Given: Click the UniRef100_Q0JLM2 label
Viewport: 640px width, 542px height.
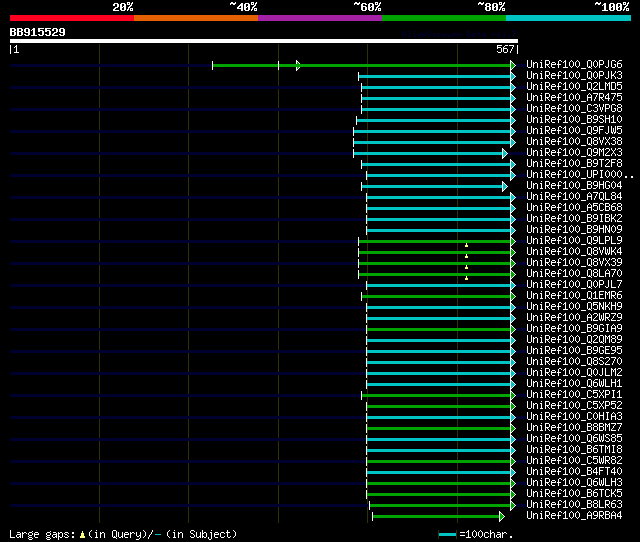Looking at the screenshot, I should tap(574, 373).
